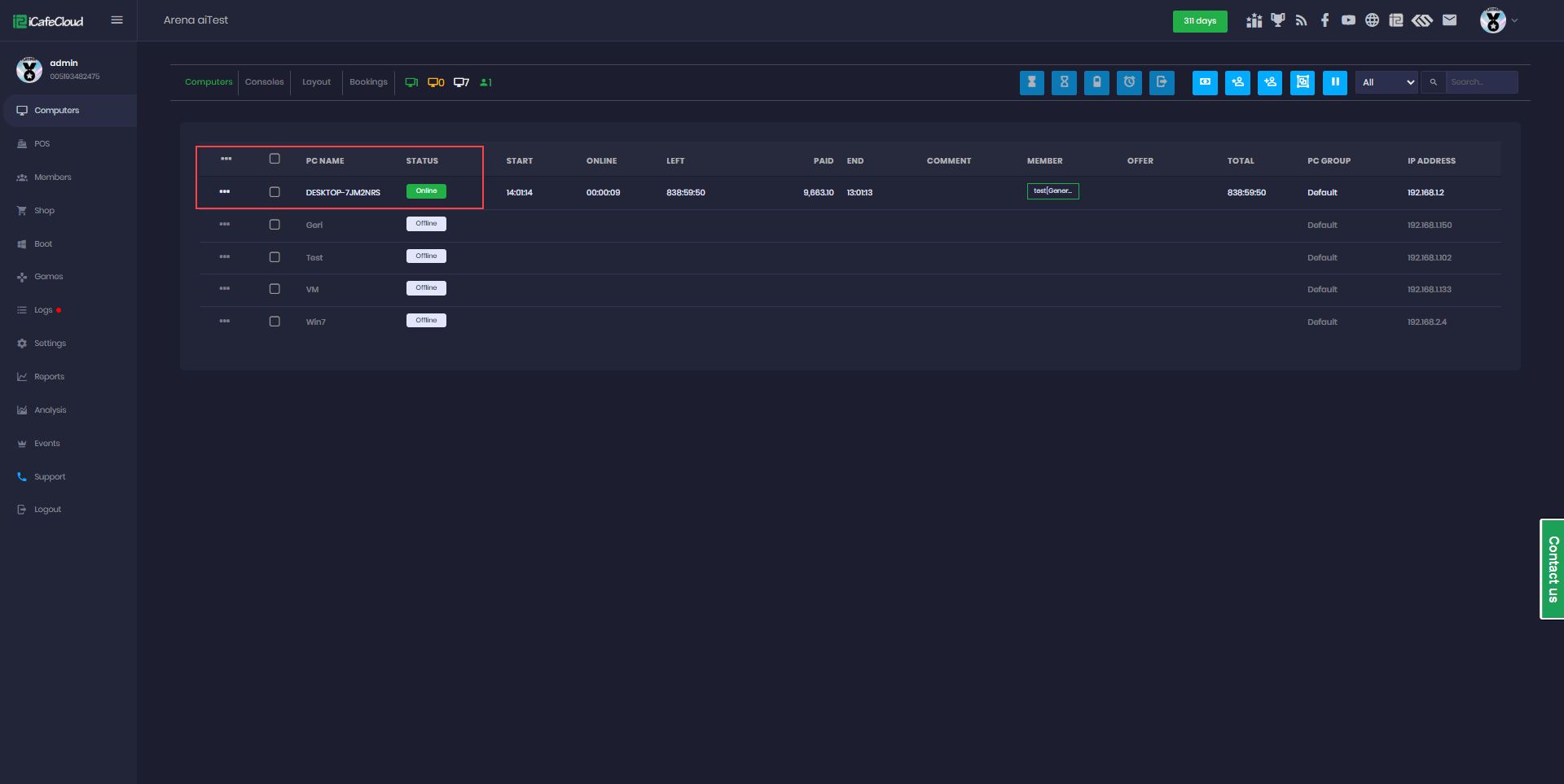Switch to the Consoles tab

264,82
